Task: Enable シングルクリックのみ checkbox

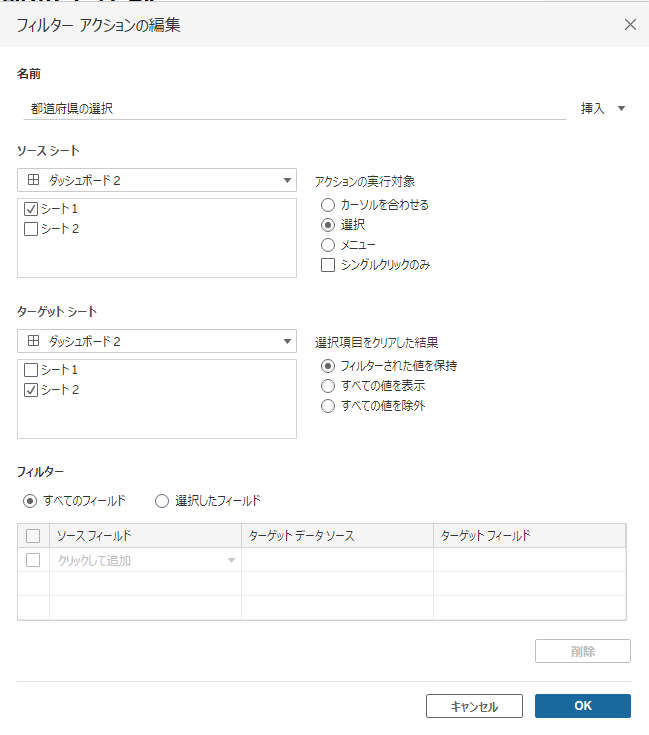Action: (327, 265)
